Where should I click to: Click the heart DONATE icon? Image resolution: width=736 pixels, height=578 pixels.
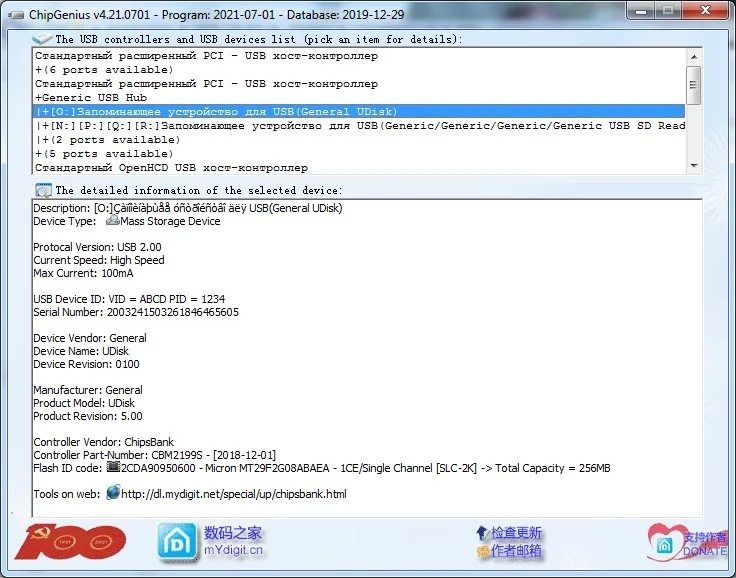(x=664, y=543)
